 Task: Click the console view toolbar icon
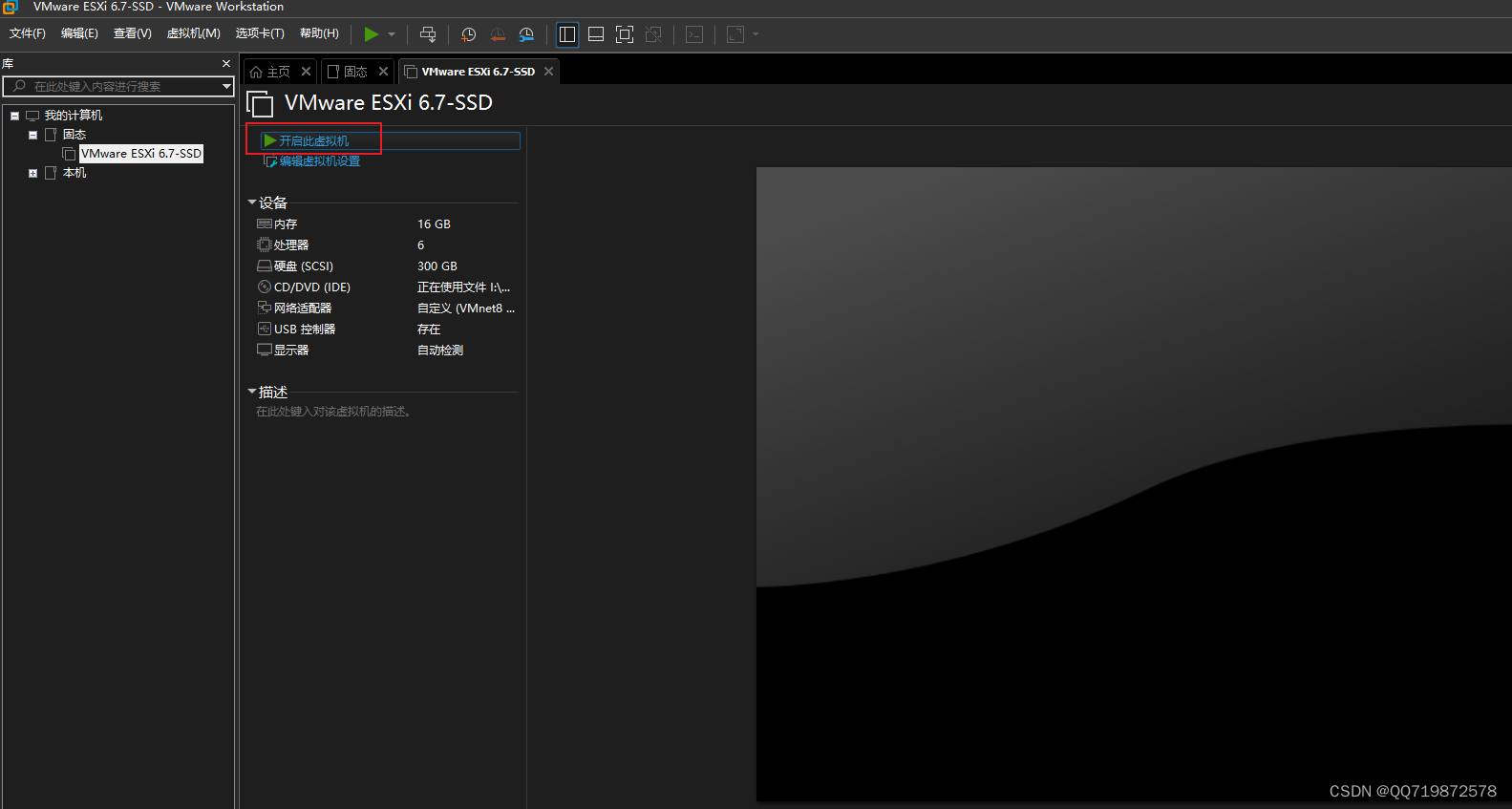click(x=694, y=34)
